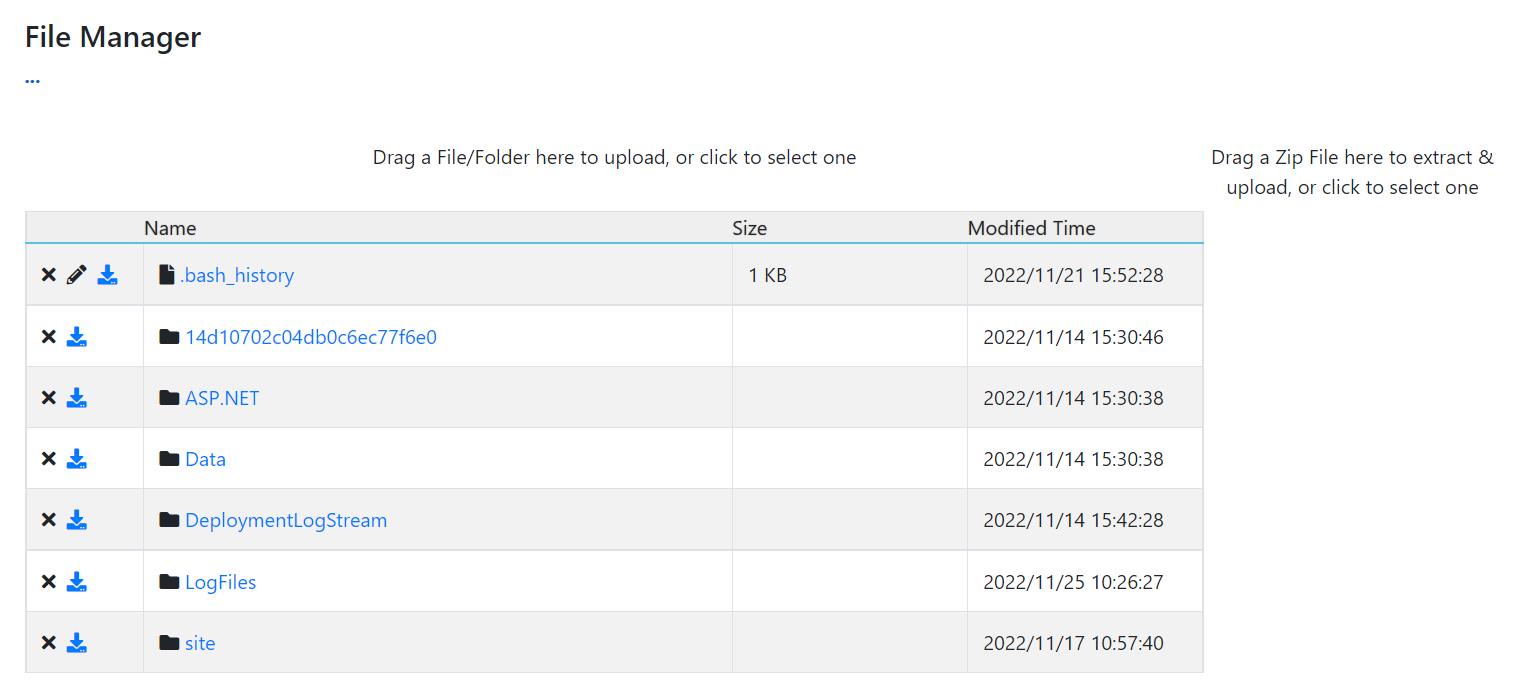
Task: Delete the ASP.NET folder
Action: pos(48,398)
